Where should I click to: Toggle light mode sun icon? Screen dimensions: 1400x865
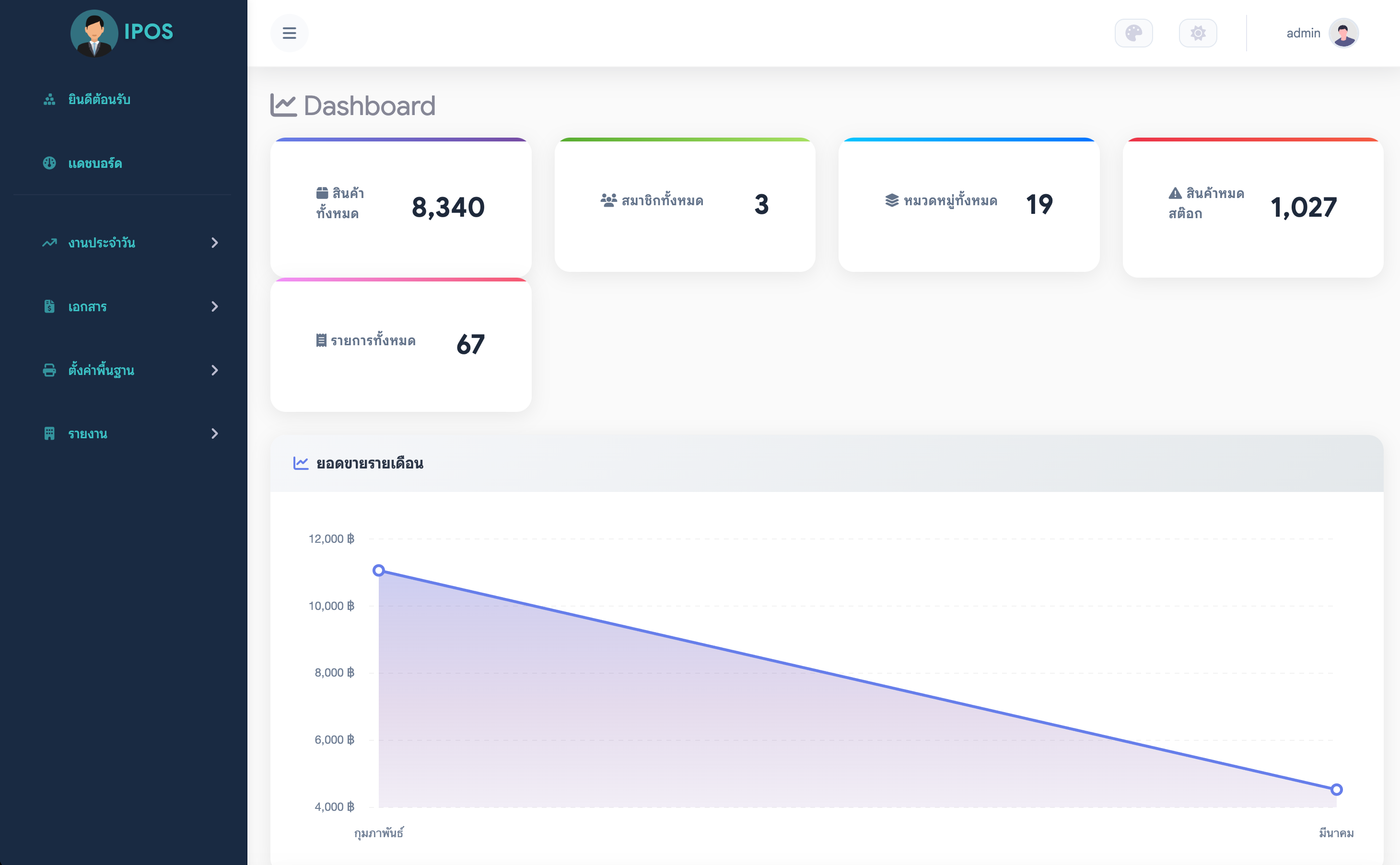1198,33
